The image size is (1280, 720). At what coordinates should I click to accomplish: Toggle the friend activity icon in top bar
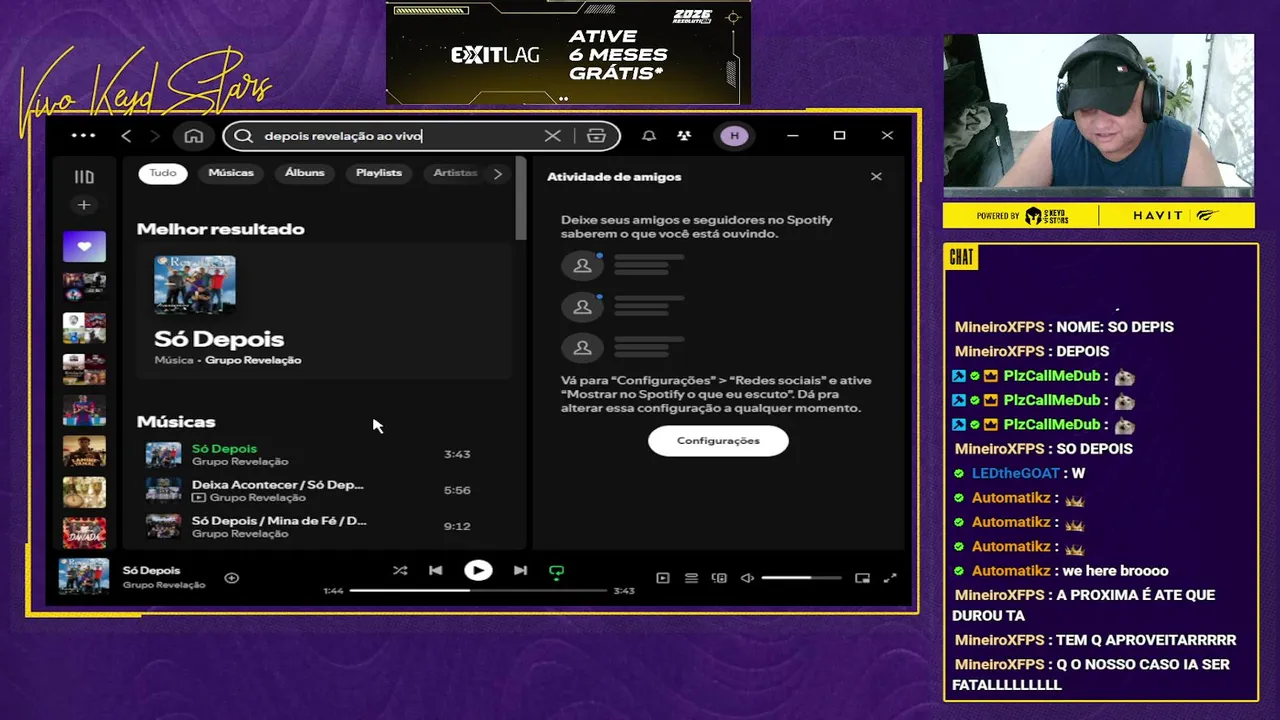point(684,136)
